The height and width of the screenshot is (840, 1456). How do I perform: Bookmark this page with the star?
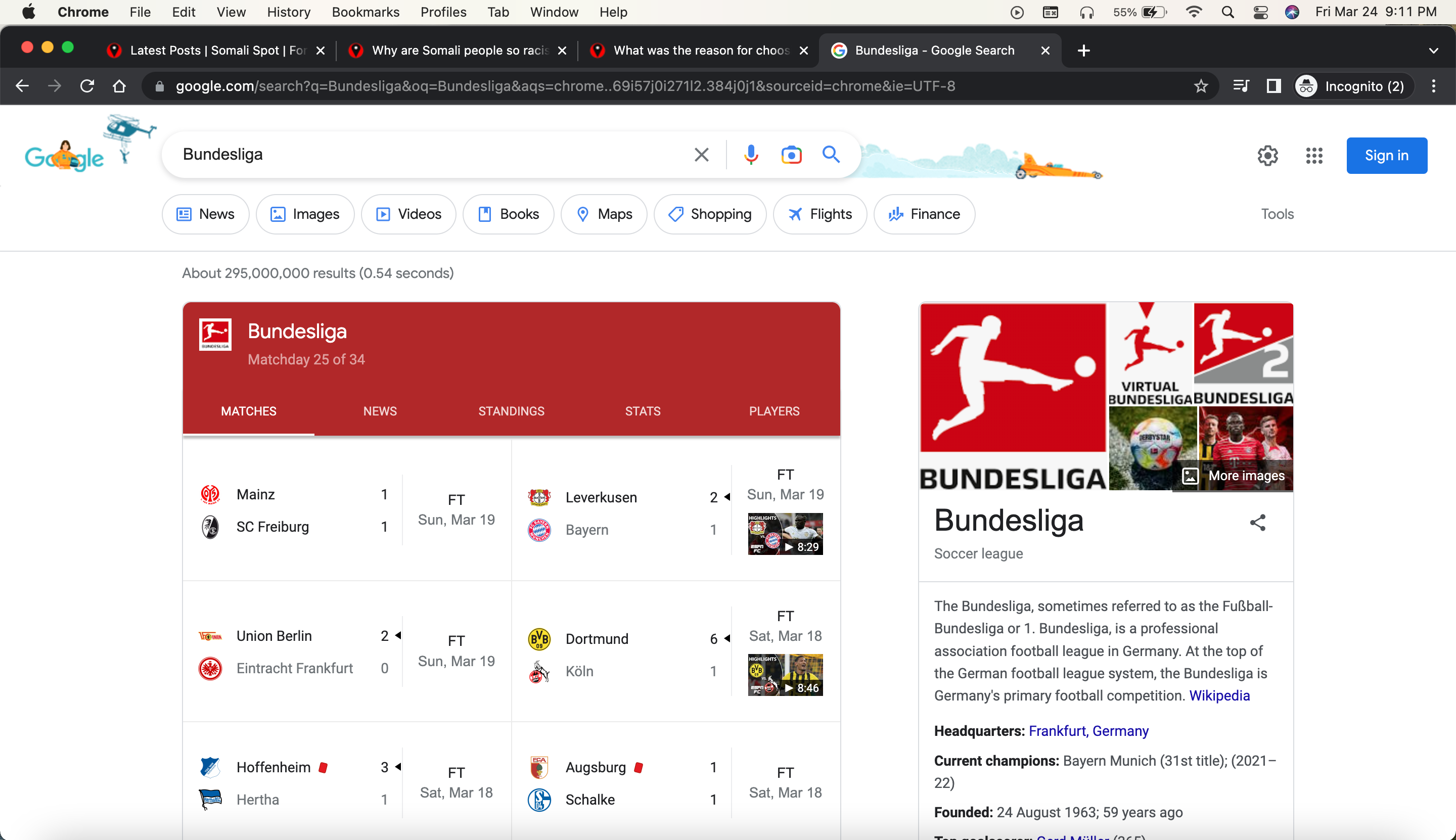click(x=1201, y=86)
